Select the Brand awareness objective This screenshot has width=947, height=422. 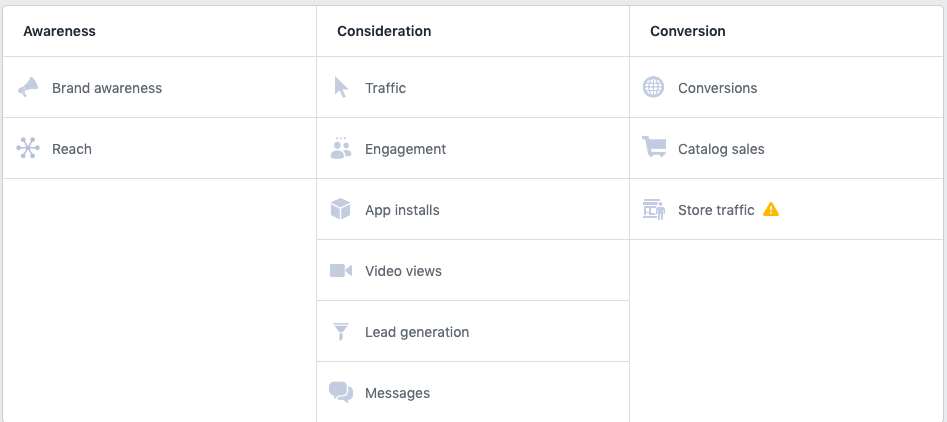(x=159, y=88)
